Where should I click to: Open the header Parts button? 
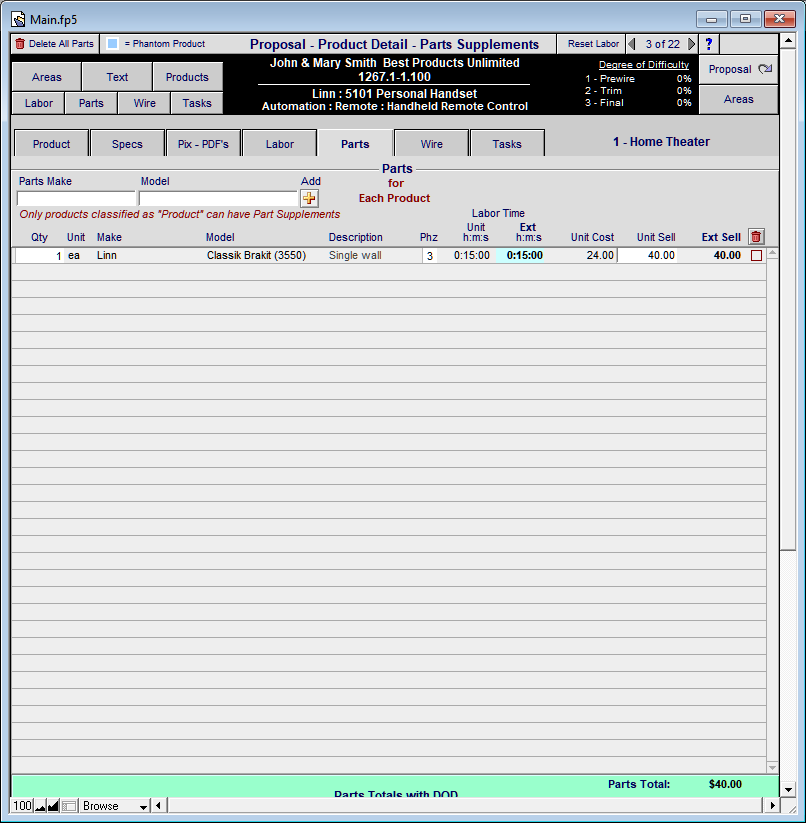click(91, 103)
